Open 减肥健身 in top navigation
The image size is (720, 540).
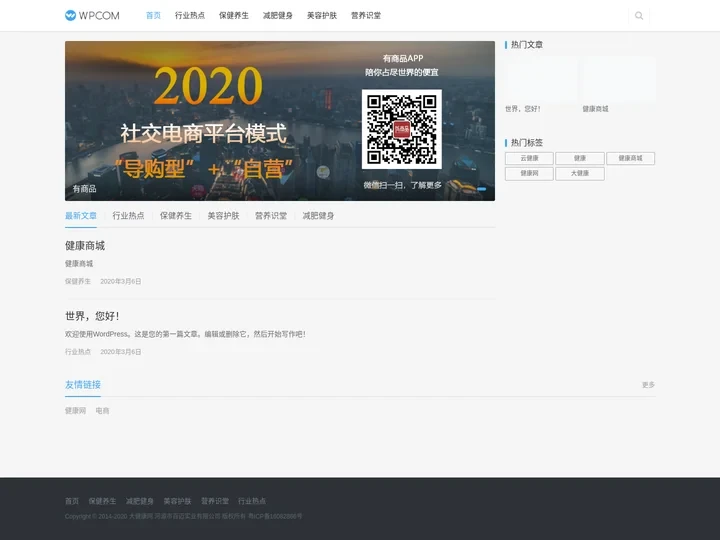pyautogui.click(x=278, y=16)
